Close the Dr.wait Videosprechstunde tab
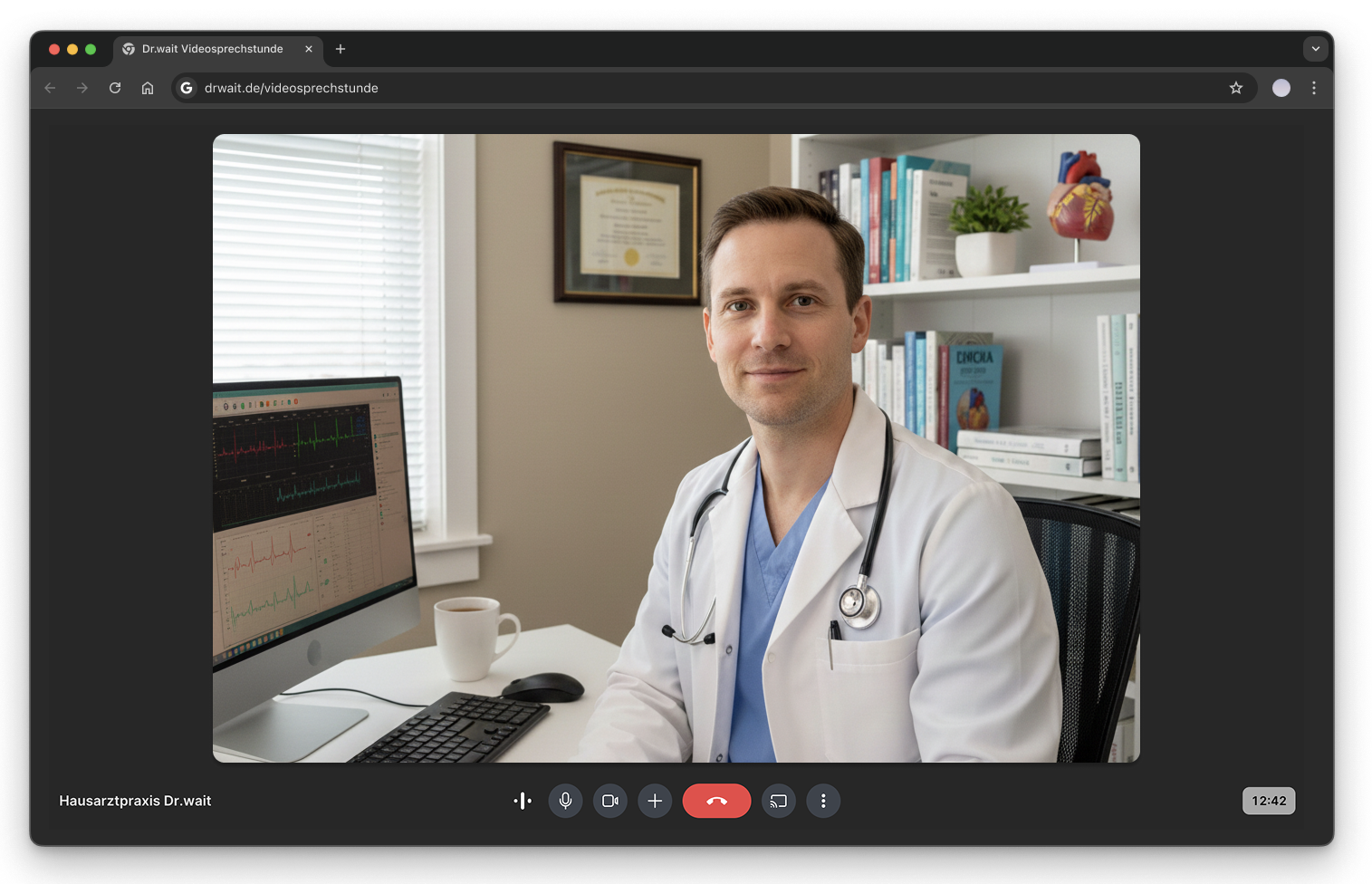The height and width of the screenshot is (884, 1372). click(309, 49)
